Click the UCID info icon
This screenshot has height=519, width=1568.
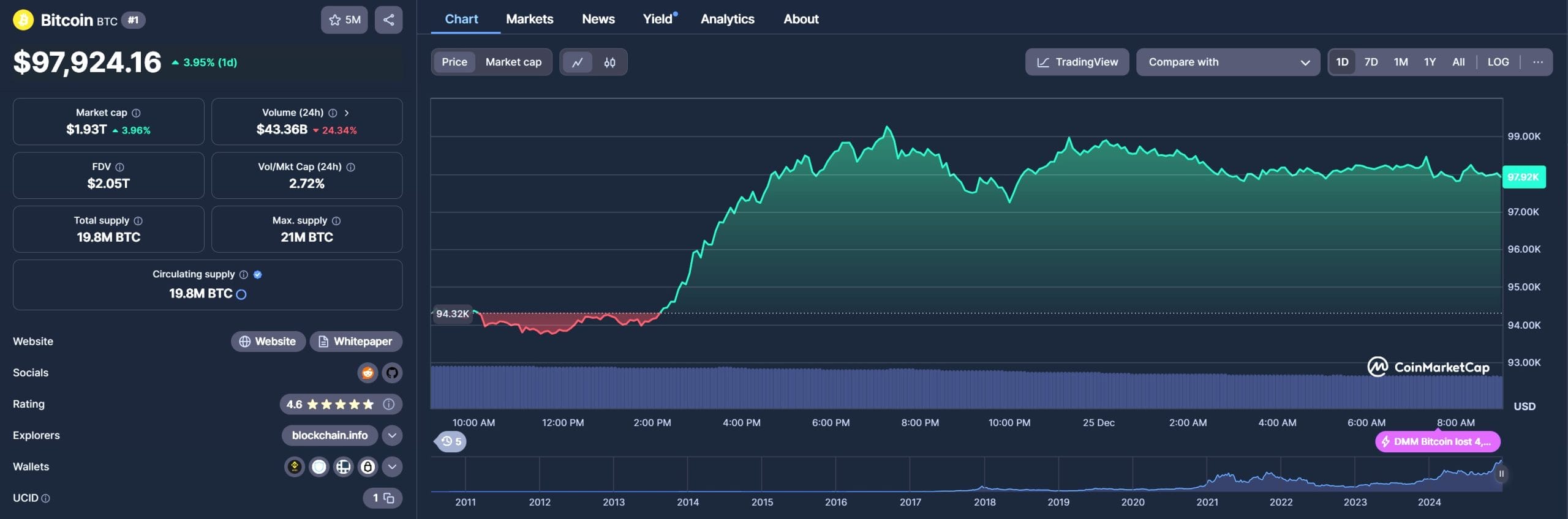[x=45, y=498]
